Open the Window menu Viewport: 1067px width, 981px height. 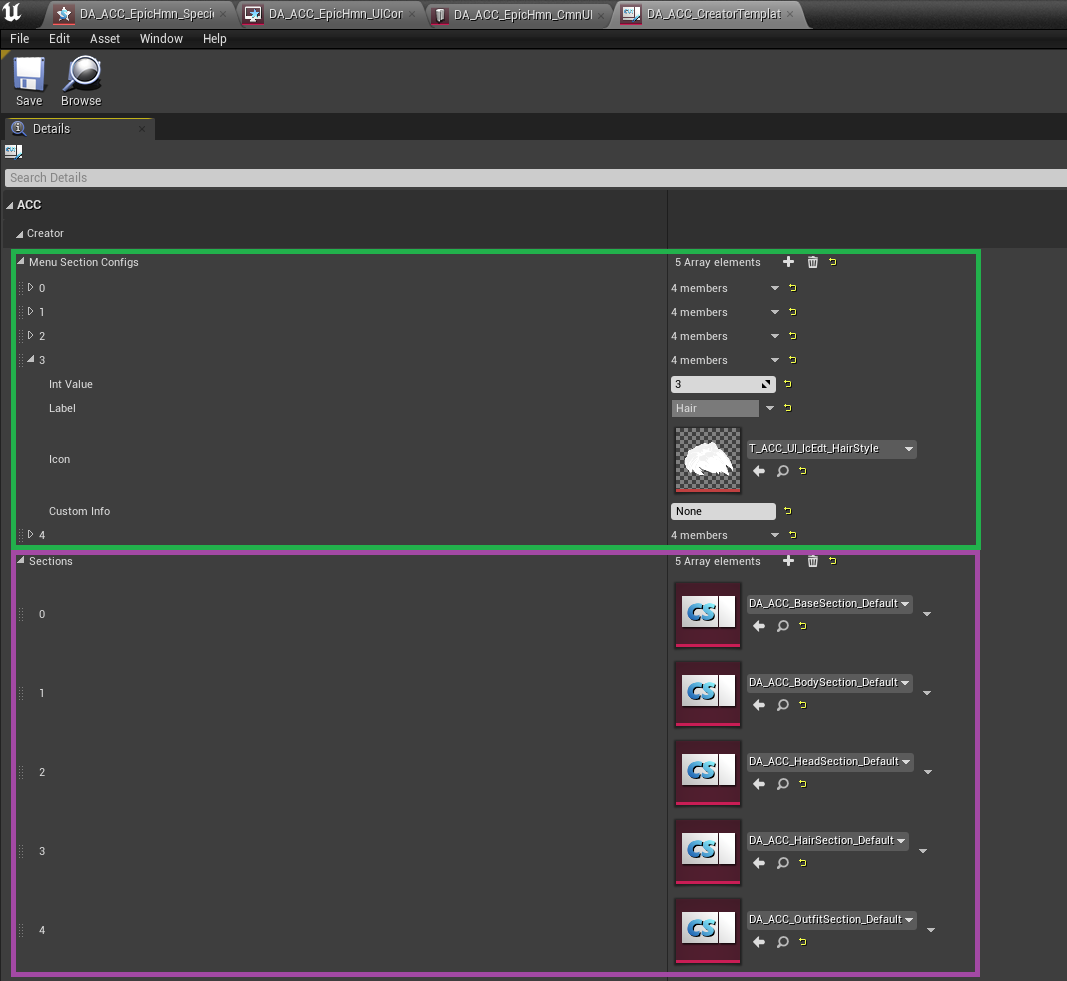click(161, 38)
